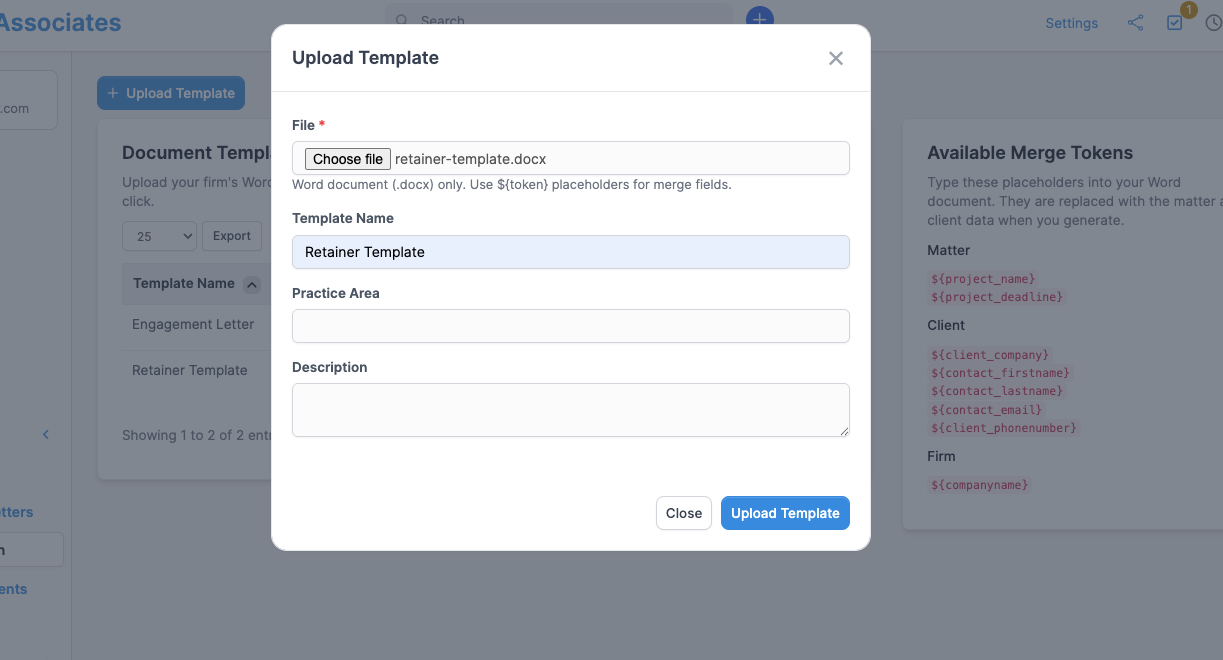This screenshot has height=660, width=1223.
Task: Toggle the Template Name column sort arrow
Action: [x=252, y=284]
